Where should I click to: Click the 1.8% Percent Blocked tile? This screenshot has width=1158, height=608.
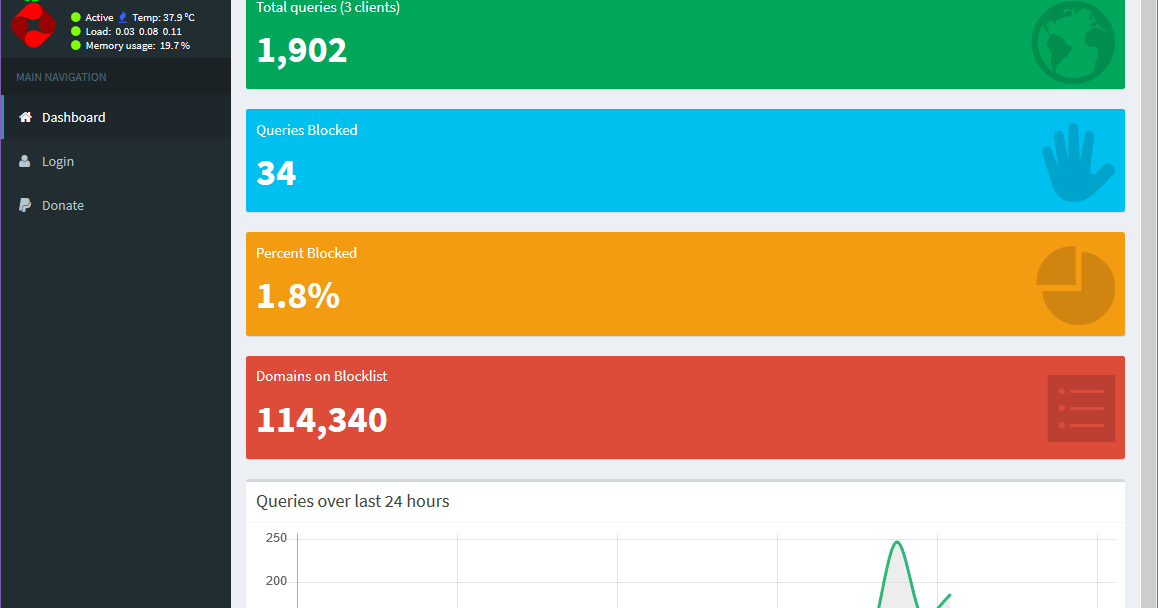(x=298, y=296)
